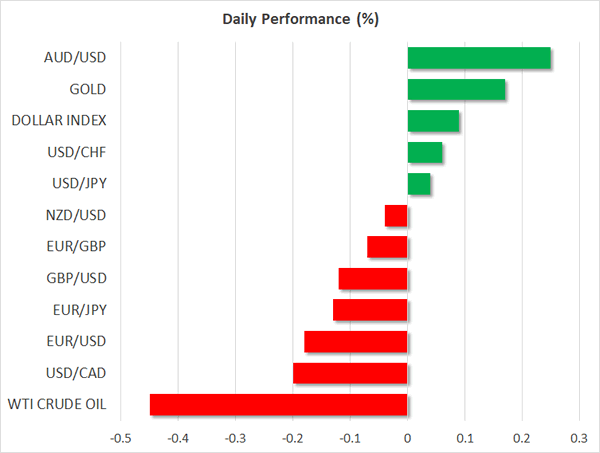Click the USD/CAD red bar

coord(350,373)
